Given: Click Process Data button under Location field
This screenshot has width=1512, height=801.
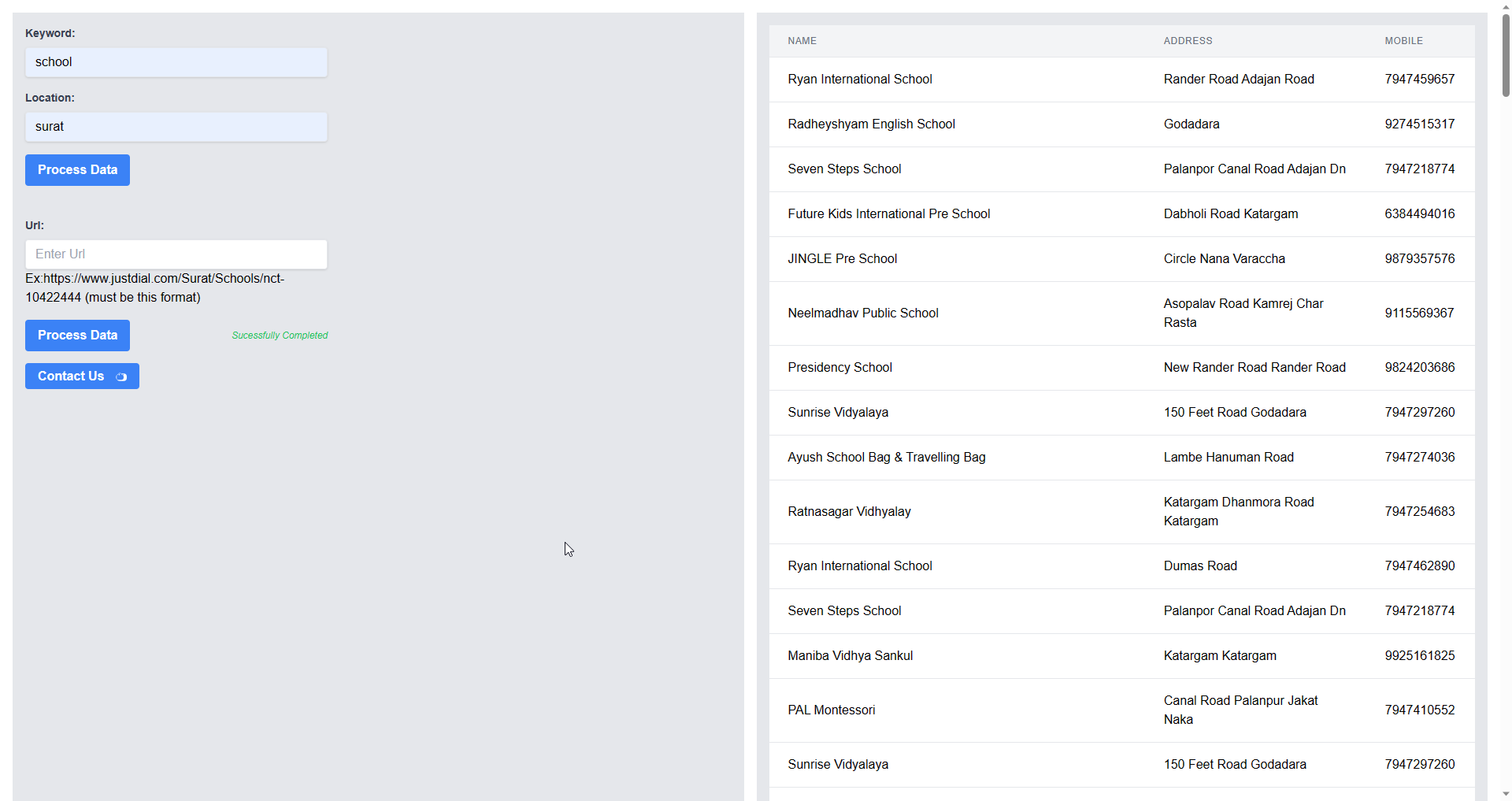Looking at the screenshot, I should 77,170.
